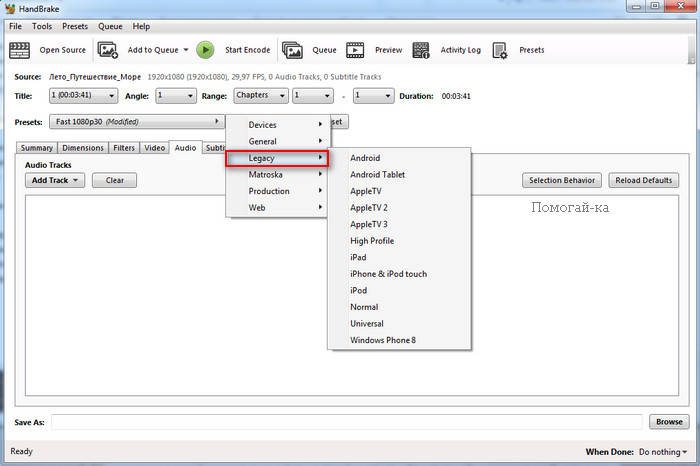Expand the Add Track split button
700x466 pixels.
coord(76,180)
